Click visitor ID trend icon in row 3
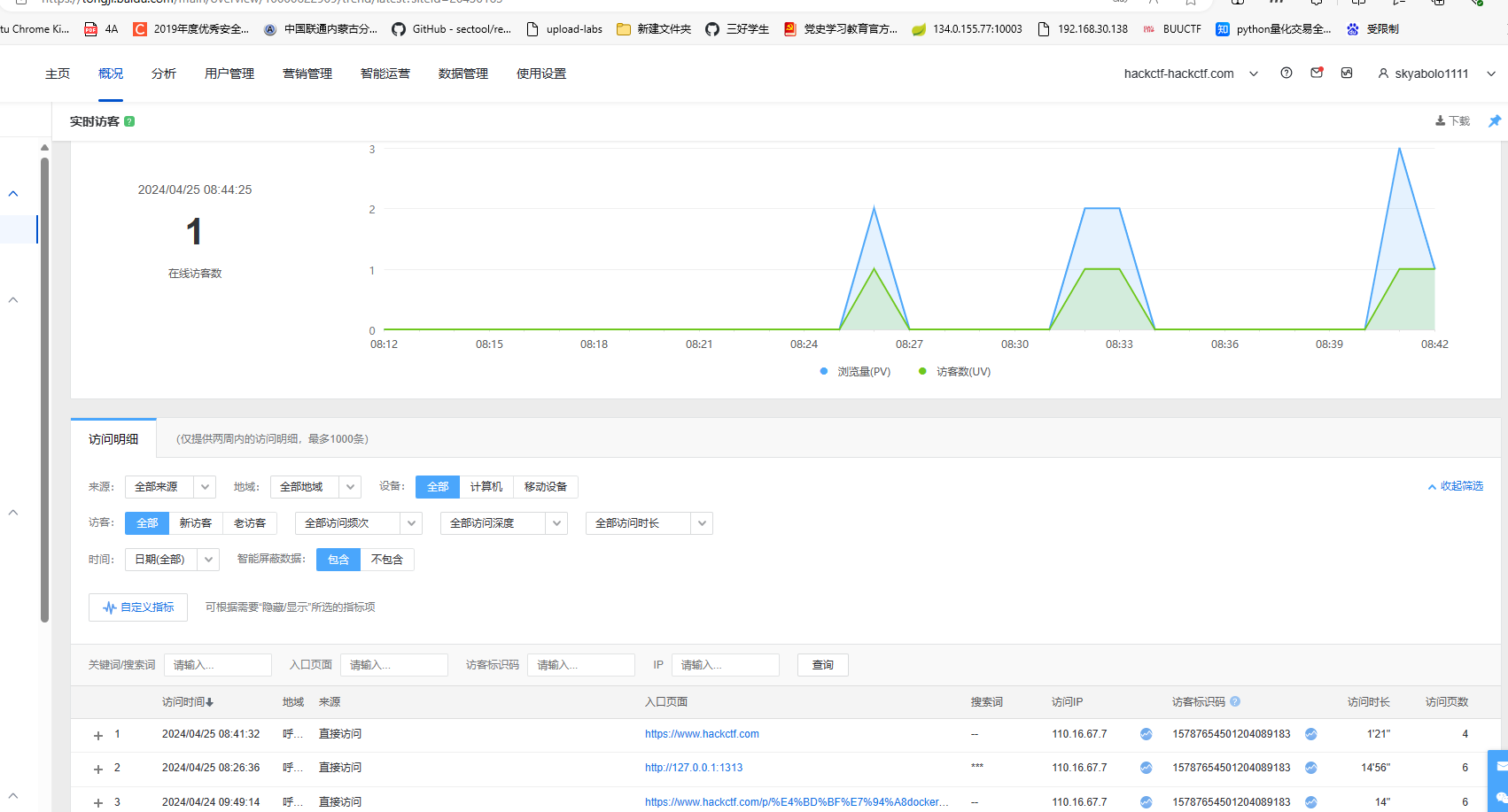 [1310, 802]
